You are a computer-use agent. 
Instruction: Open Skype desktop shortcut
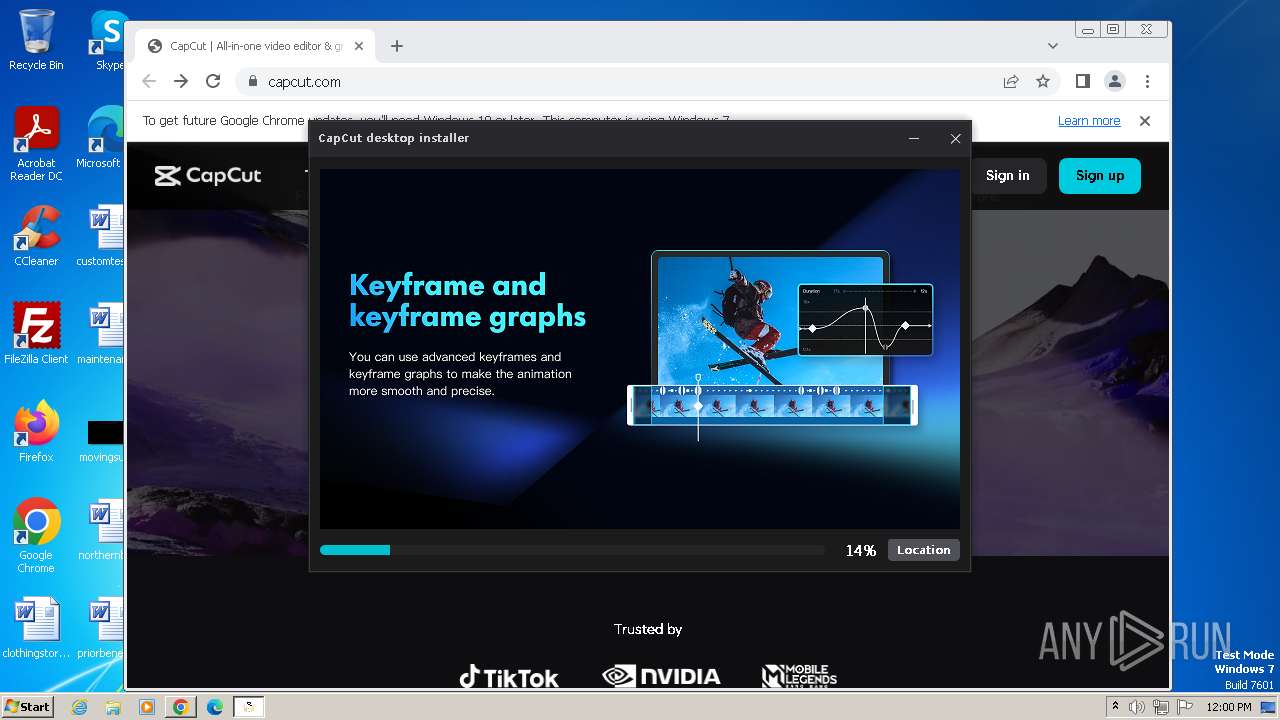[108, 40]
